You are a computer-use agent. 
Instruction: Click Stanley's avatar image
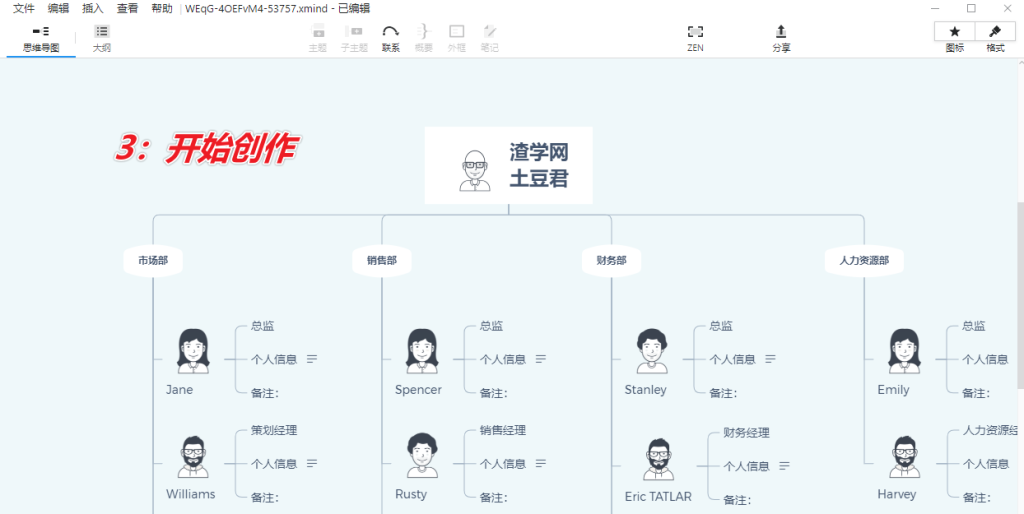(652, 351)
